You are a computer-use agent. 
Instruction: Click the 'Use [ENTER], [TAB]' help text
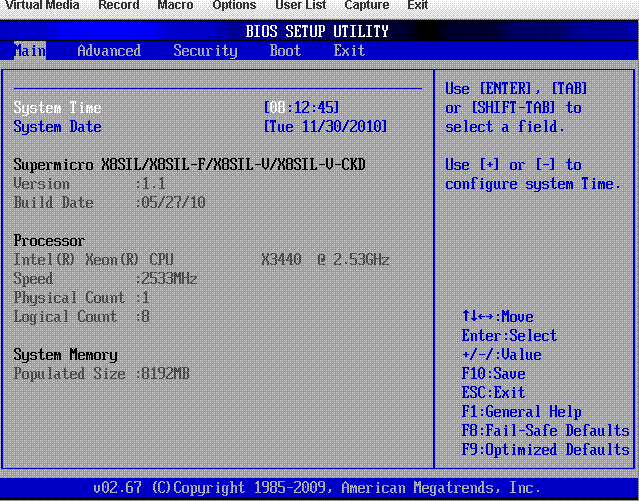[516, 89]
